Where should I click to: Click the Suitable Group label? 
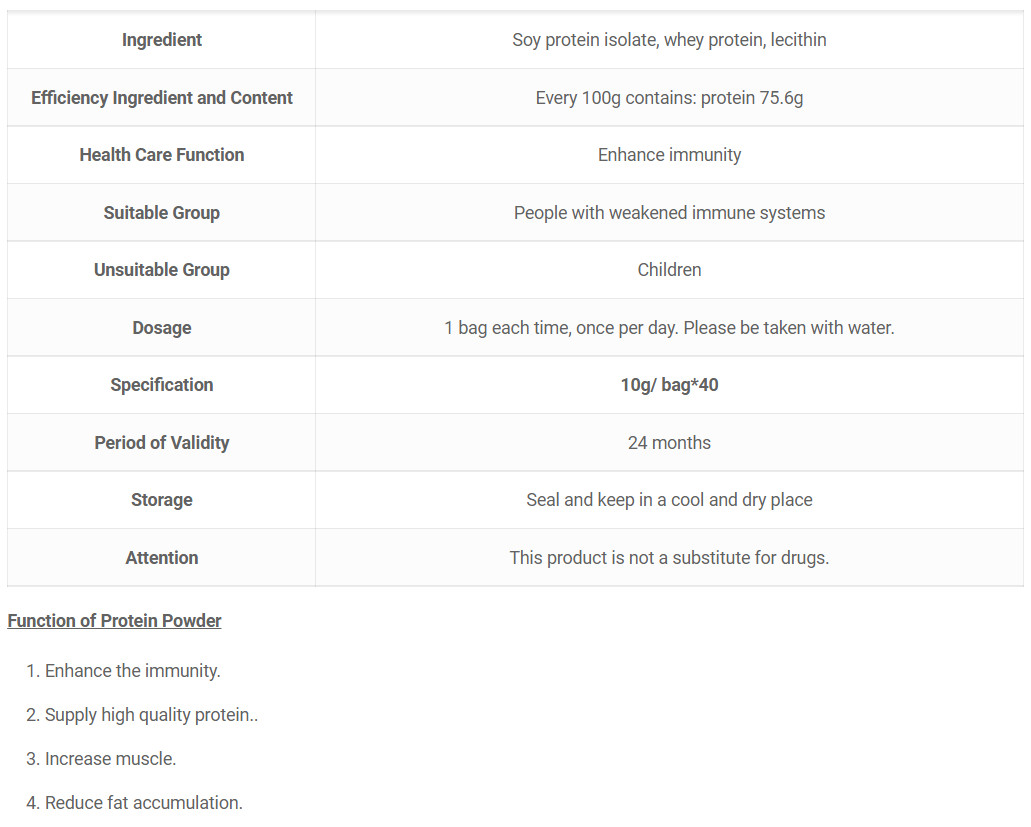(x=162, y=213)
